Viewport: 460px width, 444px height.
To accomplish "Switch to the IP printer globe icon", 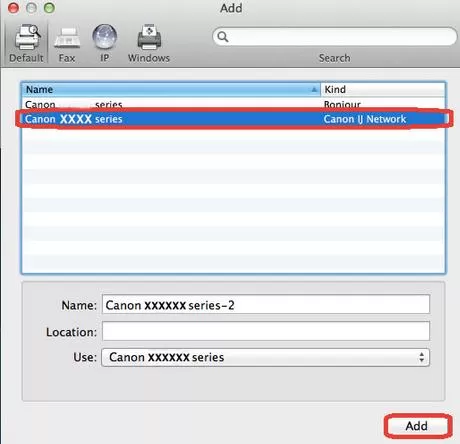I will click(105, 37).
